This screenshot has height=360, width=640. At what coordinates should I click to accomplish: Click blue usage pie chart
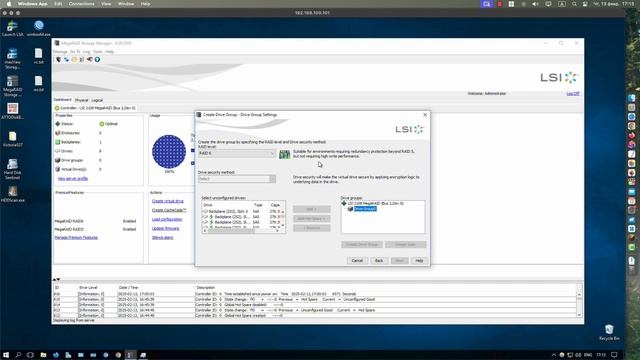[x=169, y=151]
